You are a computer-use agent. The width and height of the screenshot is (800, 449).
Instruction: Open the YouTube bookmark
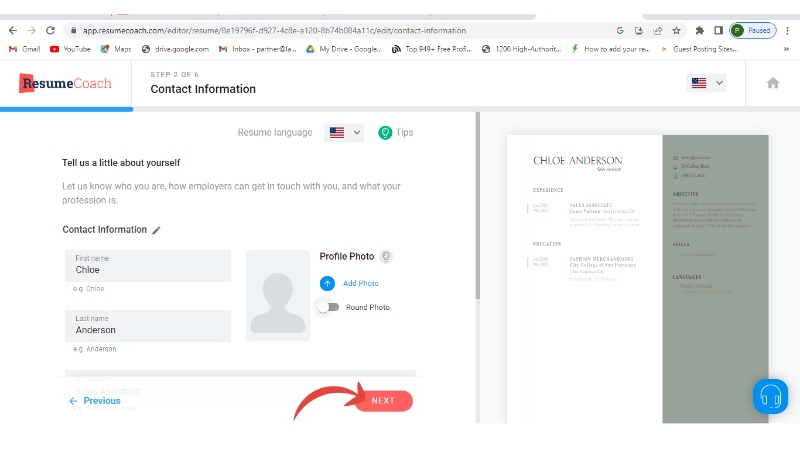click(x=70, y=48)
